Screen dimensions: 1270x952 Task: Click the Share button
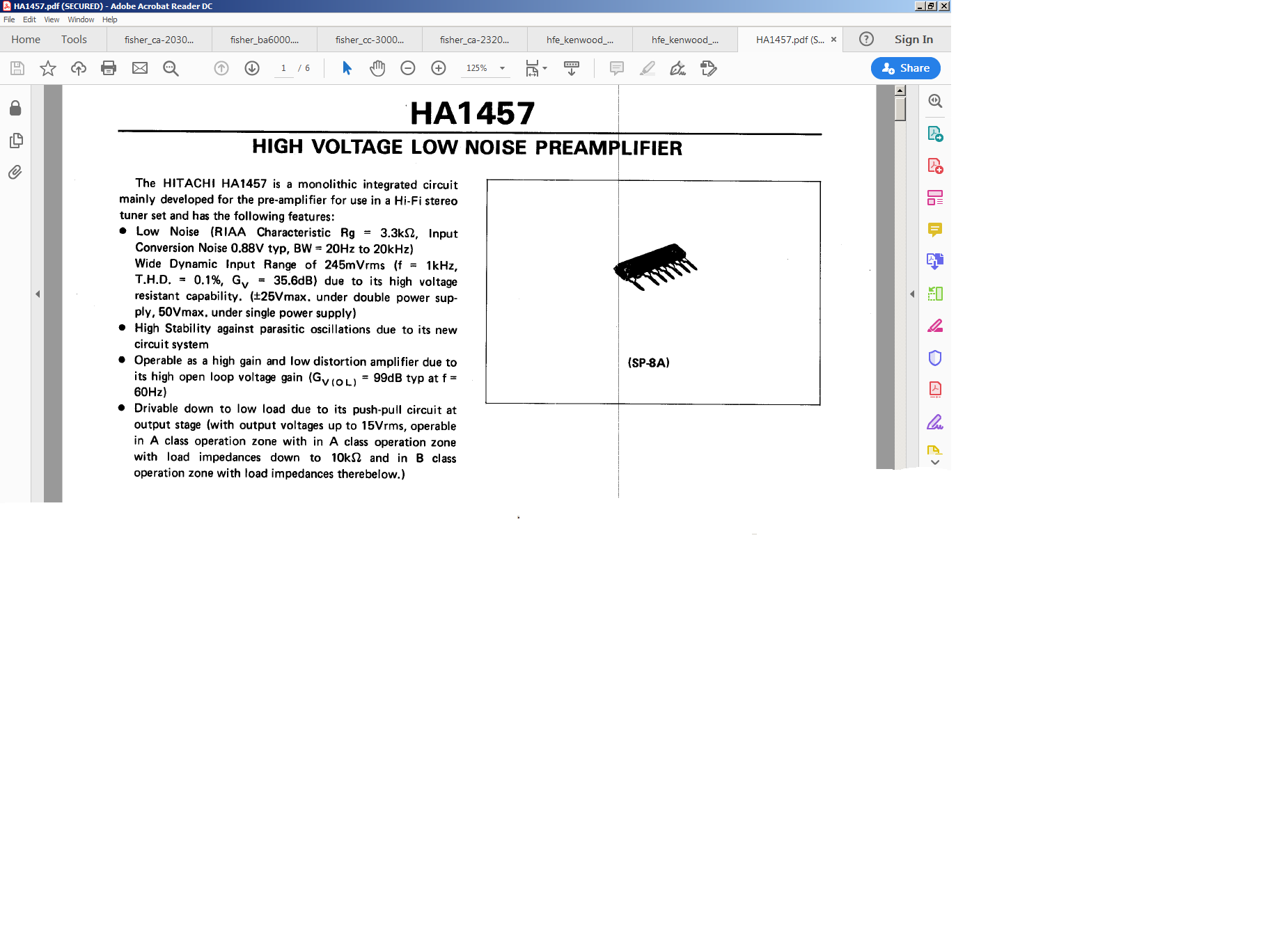tap(905, 68)
